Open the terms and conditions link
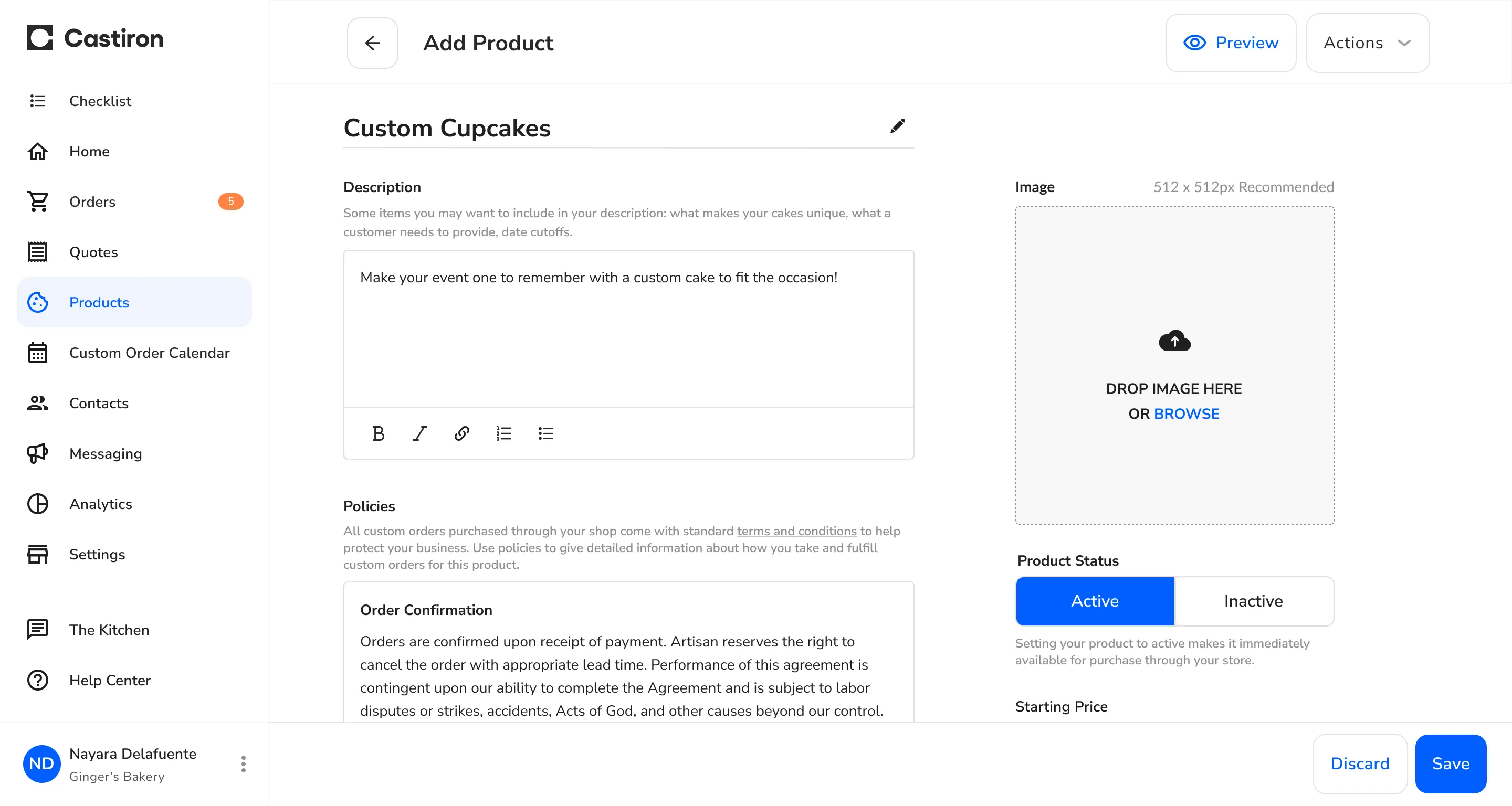 796,531
